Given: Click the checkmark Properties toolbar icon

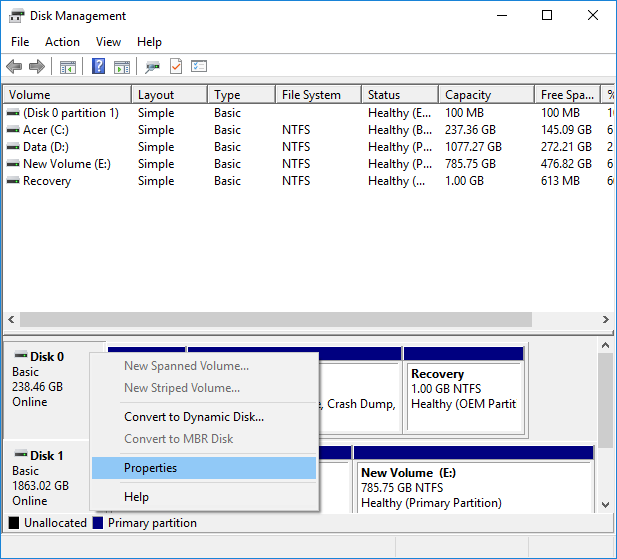Looking at the screenshot, I should click(176, 67).
